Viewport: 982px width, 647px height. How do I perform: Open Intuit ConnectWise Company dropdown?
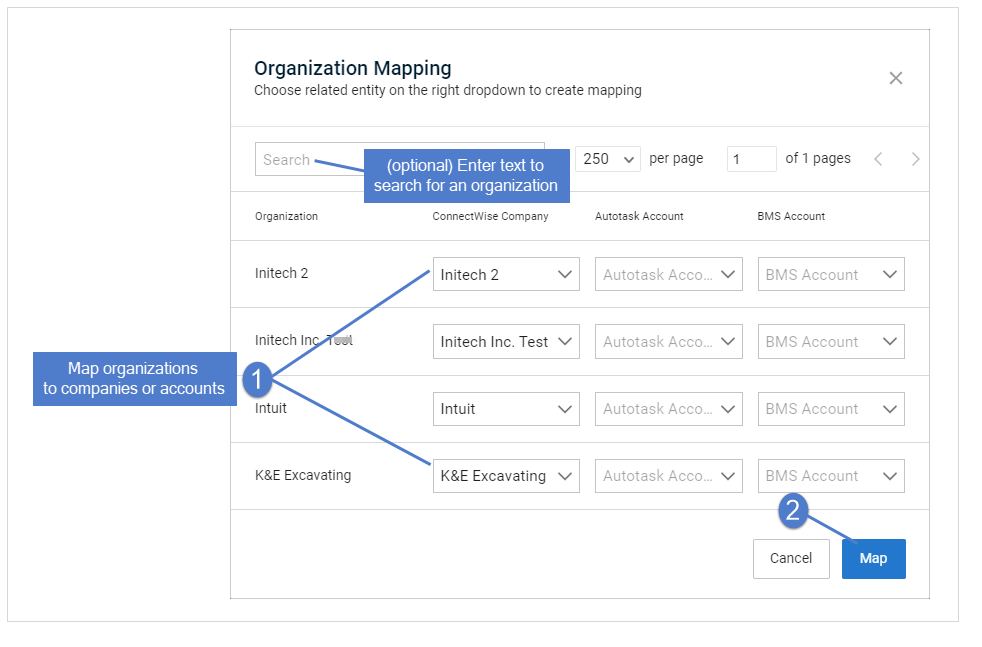click(506, 409)
